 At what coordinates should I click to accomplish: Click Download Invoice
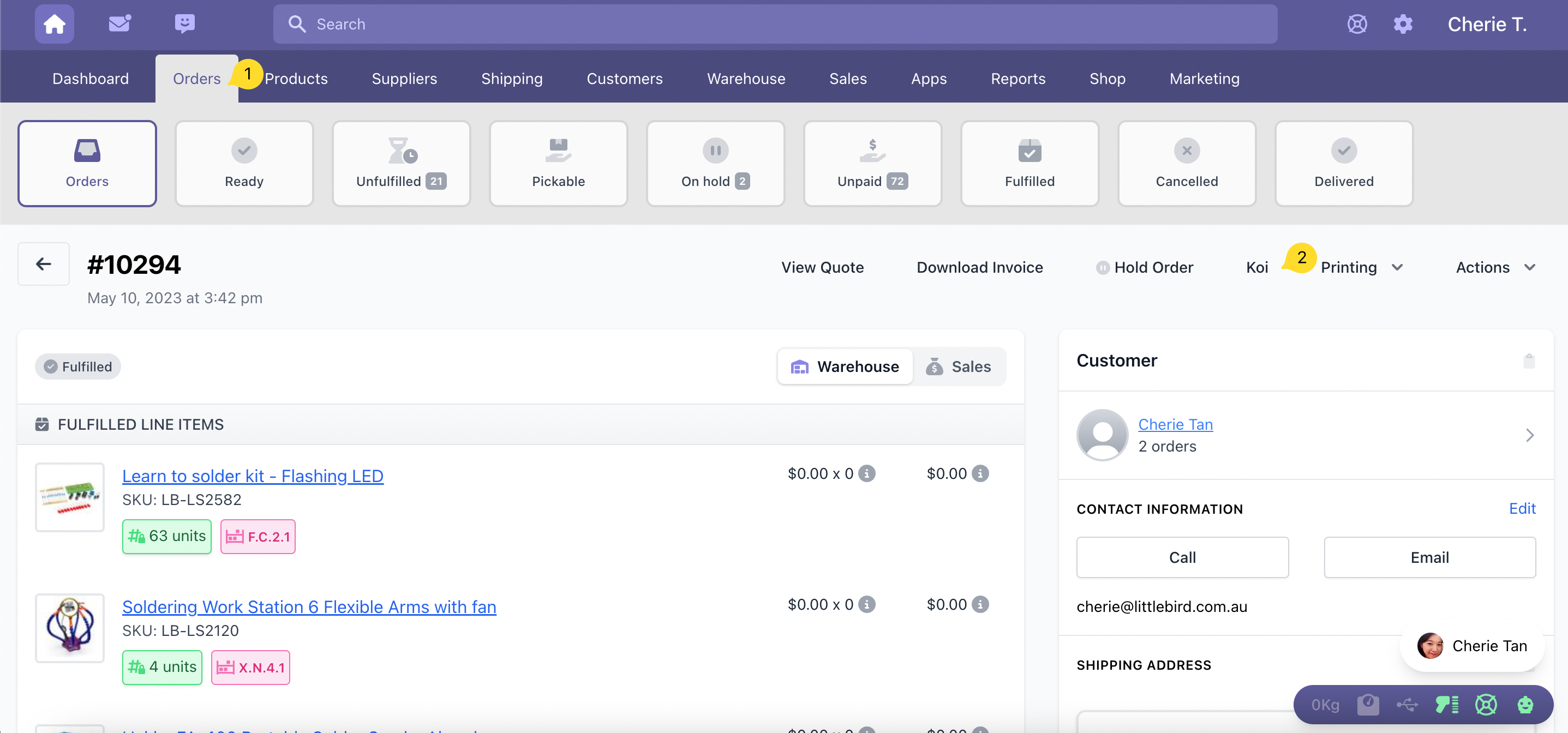tap(979, 267)
